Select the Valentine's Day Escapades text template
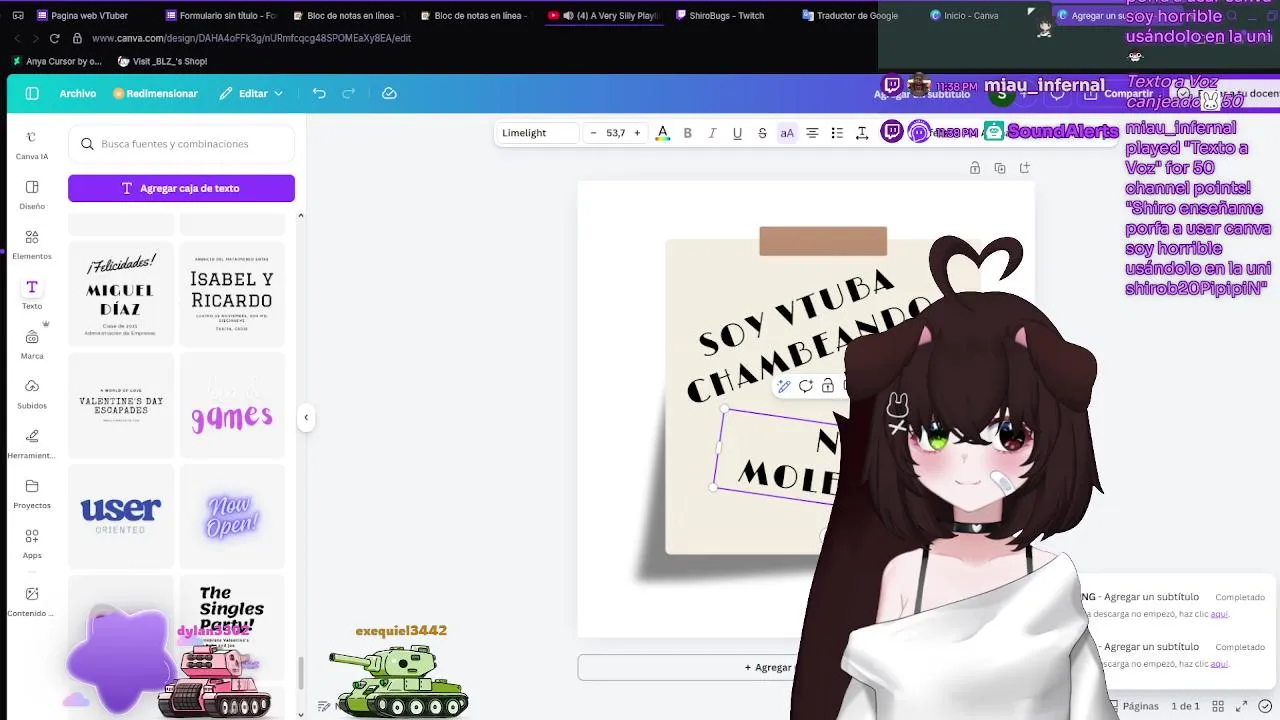The image size is (1280, 720). (x=120, y=406)
